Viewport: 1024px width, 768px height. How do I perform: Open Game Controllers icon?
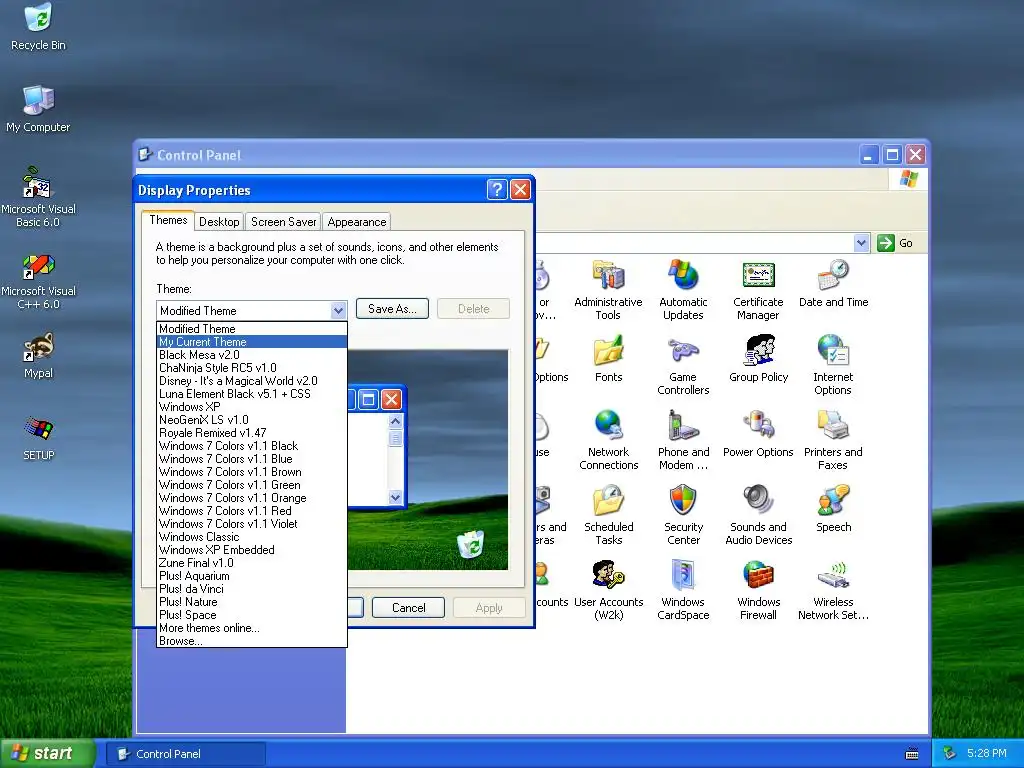683,365
